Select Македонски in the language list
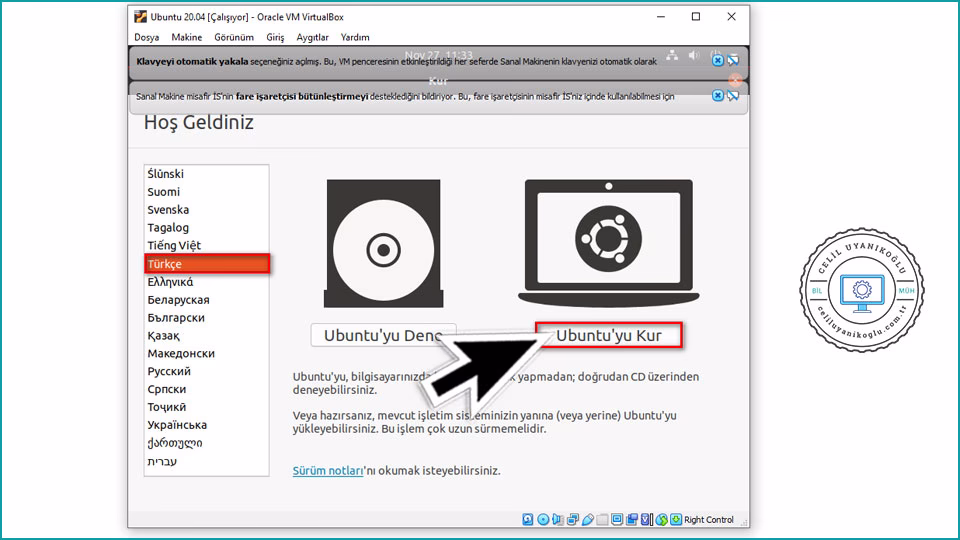 pos(206,353)
